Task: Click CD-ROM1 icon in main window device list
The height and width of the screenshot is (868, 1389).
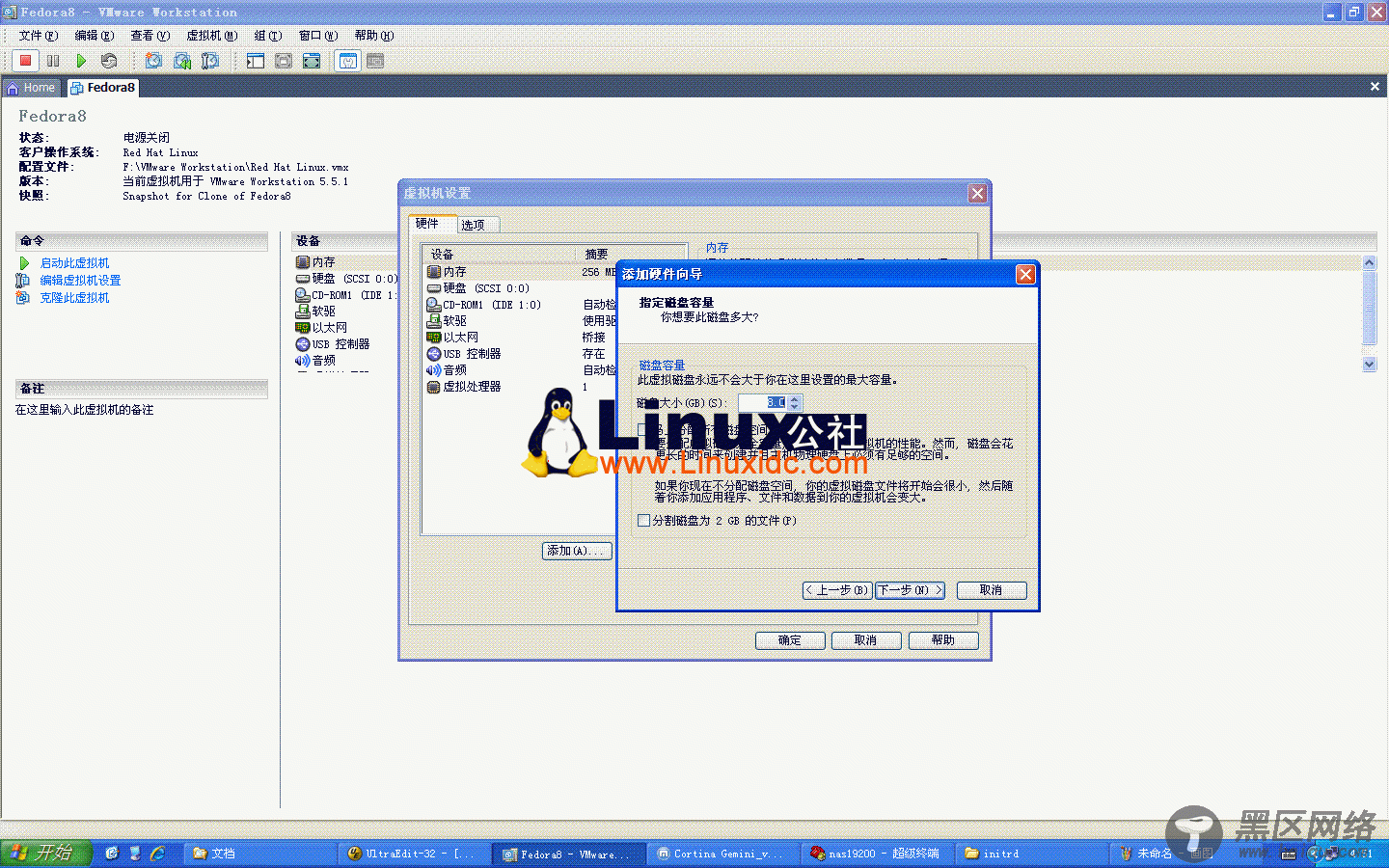Action: click(x=303, y=295)
